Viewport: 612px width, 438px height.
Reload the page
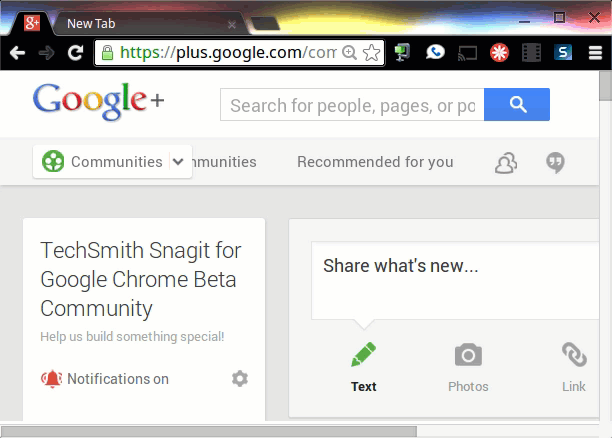(75, 53)
